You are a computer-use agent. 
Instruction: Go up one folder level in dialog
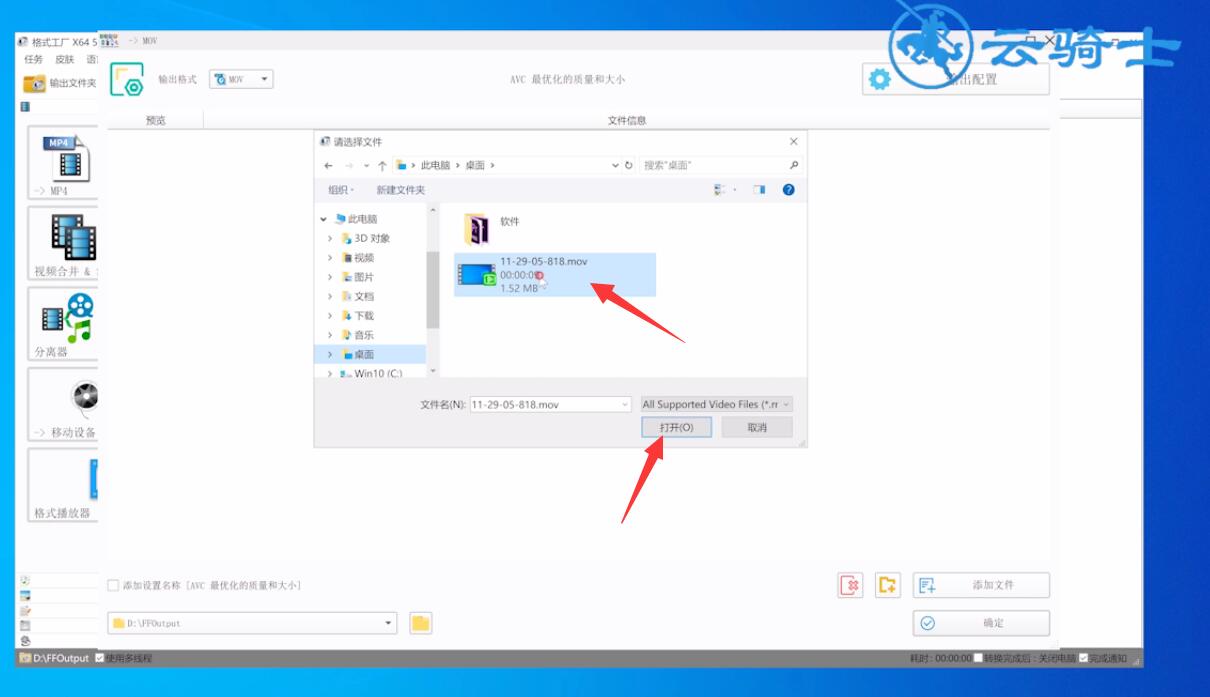click(382, 165)
